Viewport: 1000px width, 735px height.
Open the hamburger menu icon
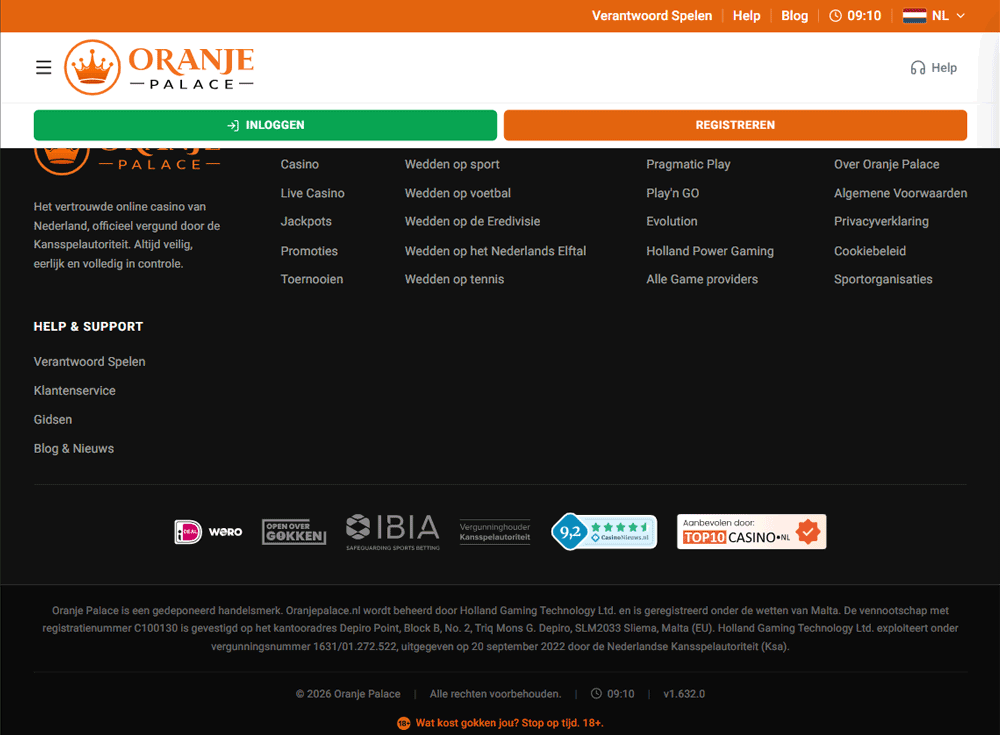click(43, 67)
